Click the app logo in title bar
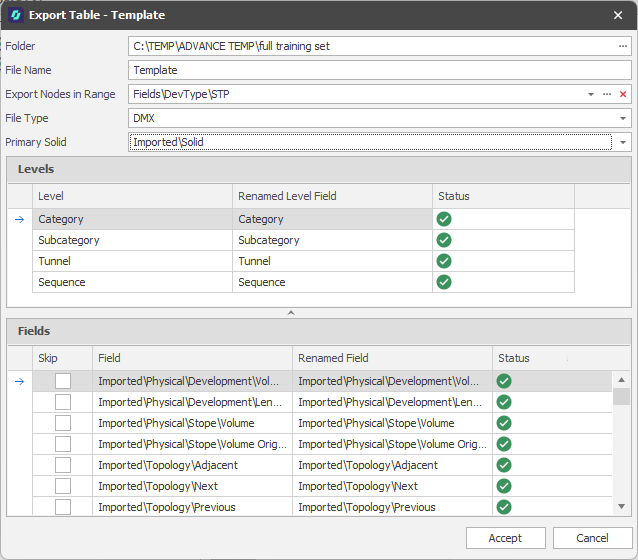The width and height of the screenshot is (638, 560). (x=16, y=15)
